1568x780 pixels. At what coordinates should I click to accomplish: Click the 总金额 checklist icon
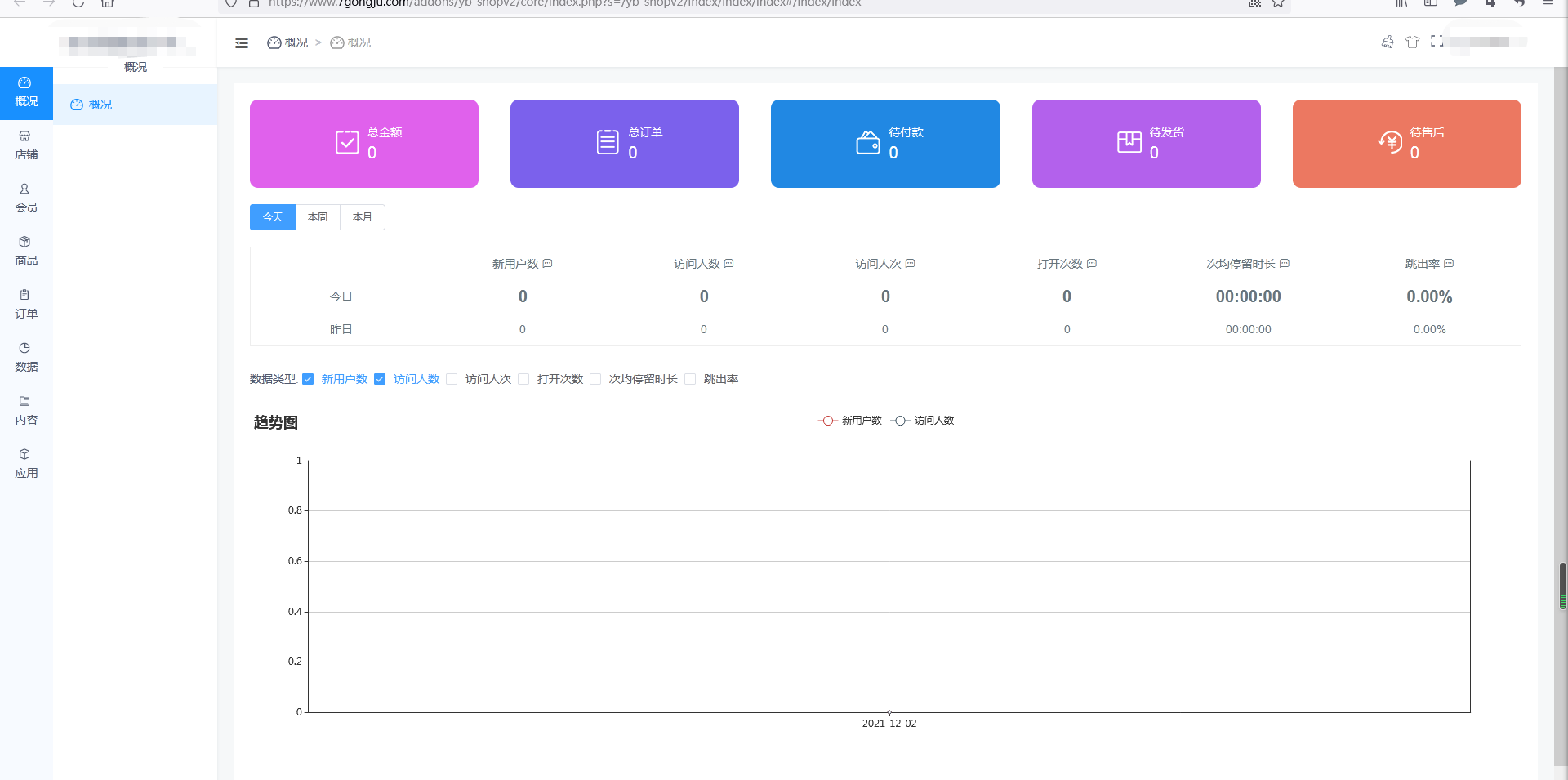tap(347, 142)
